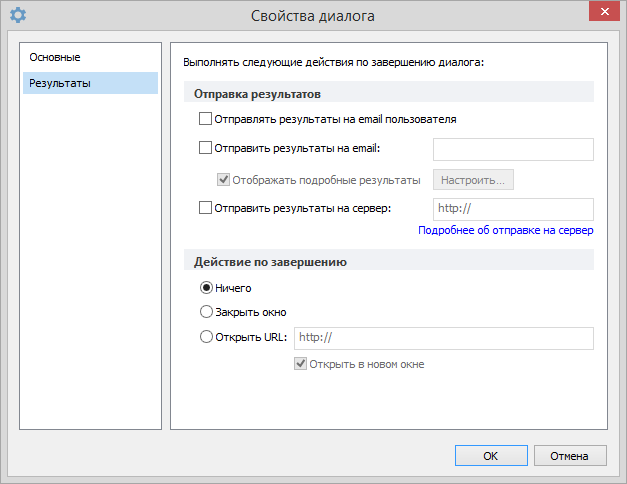The height and width of the screenshot is (484, 627).
Task: Open Подробнее об отправке на сервер link
Action: (505, 230)
